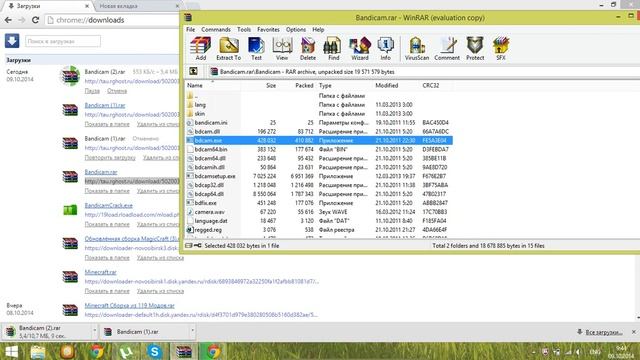Open File Explorer from the taskbar
640x360 pixels.
[38, 351]
